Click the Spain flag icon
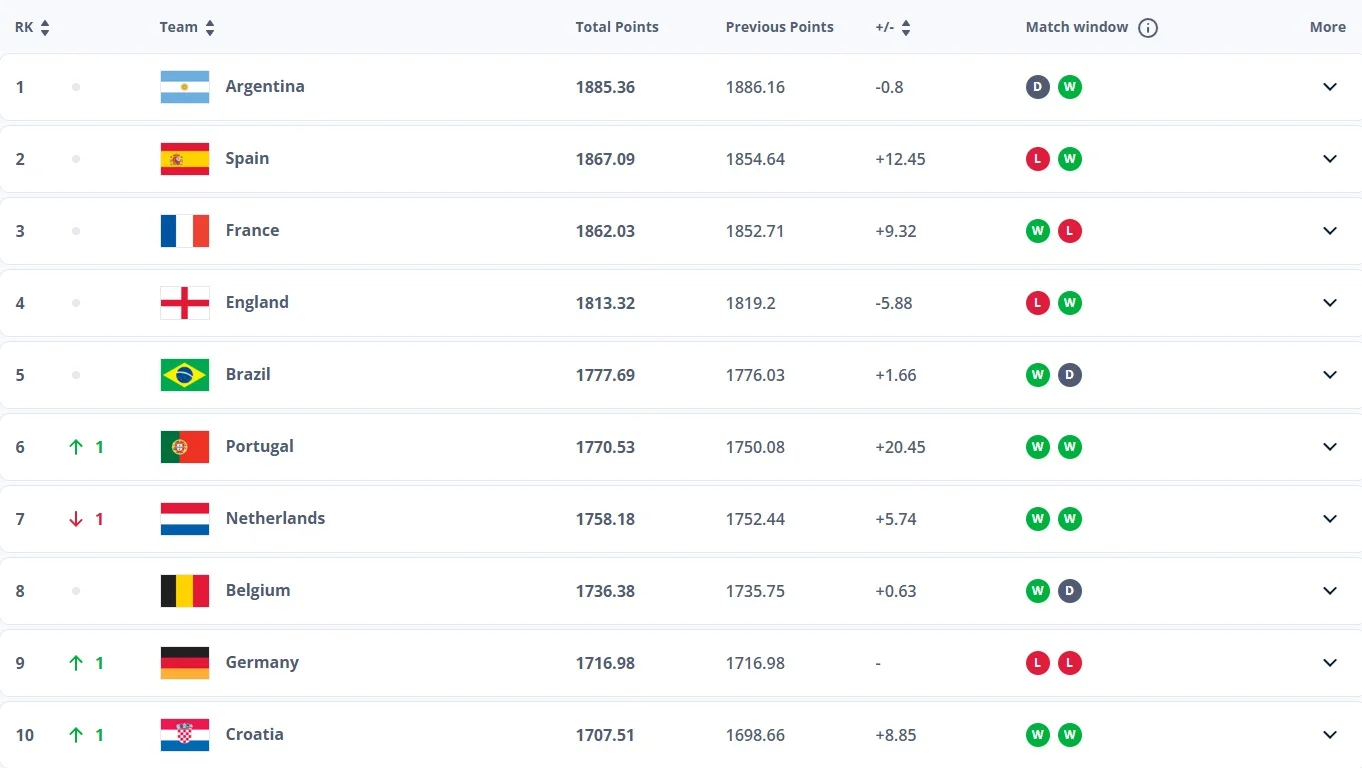This screenshot has height=768, width=1362. 185,159
